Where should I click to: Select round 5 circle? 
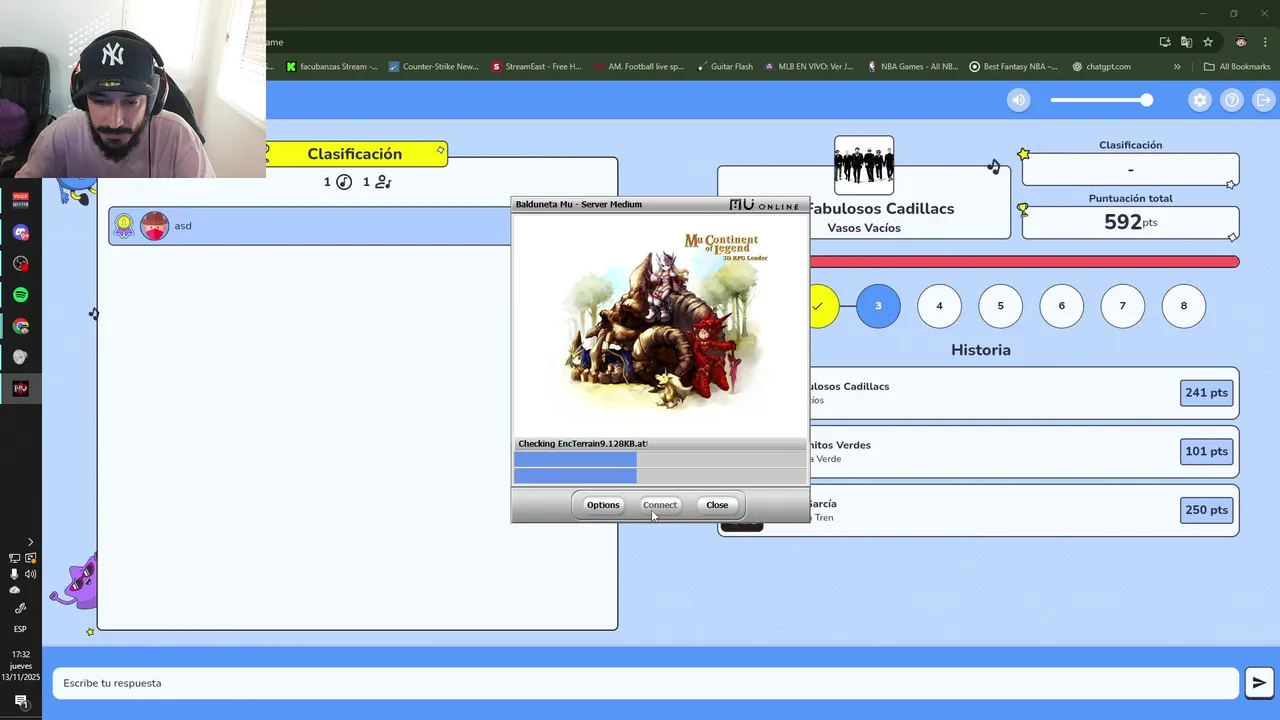(1000, 306)
